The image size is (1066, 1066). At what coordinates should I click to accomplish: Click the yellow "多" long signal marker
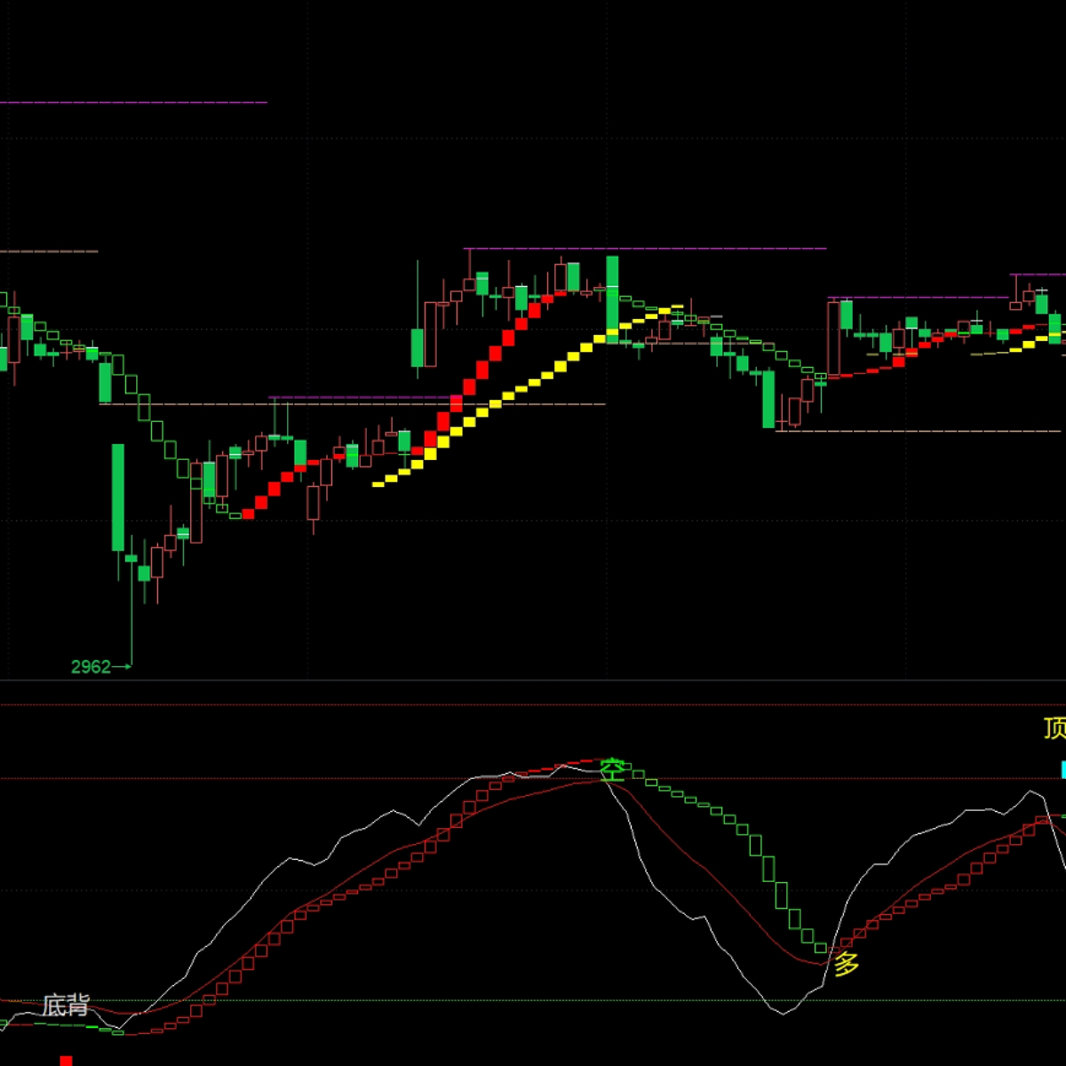coord(846,964)
